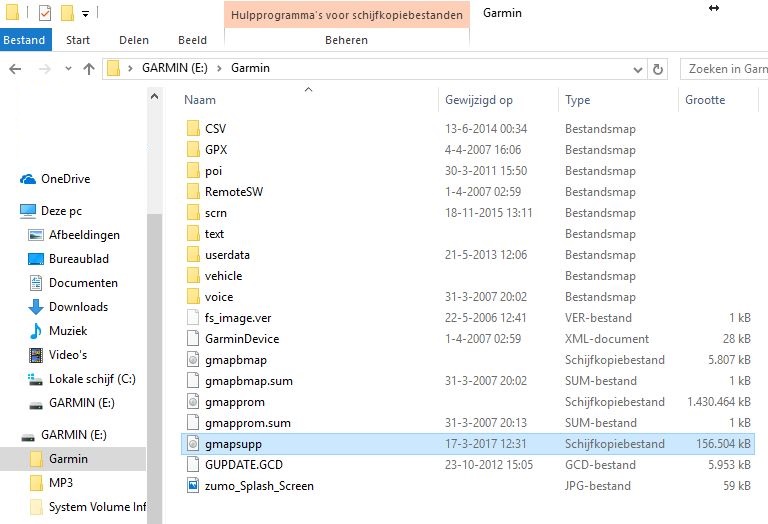The height and width of the screenshot is (524, 768).
Task: Select the text folder row
Action: point(468,234)
